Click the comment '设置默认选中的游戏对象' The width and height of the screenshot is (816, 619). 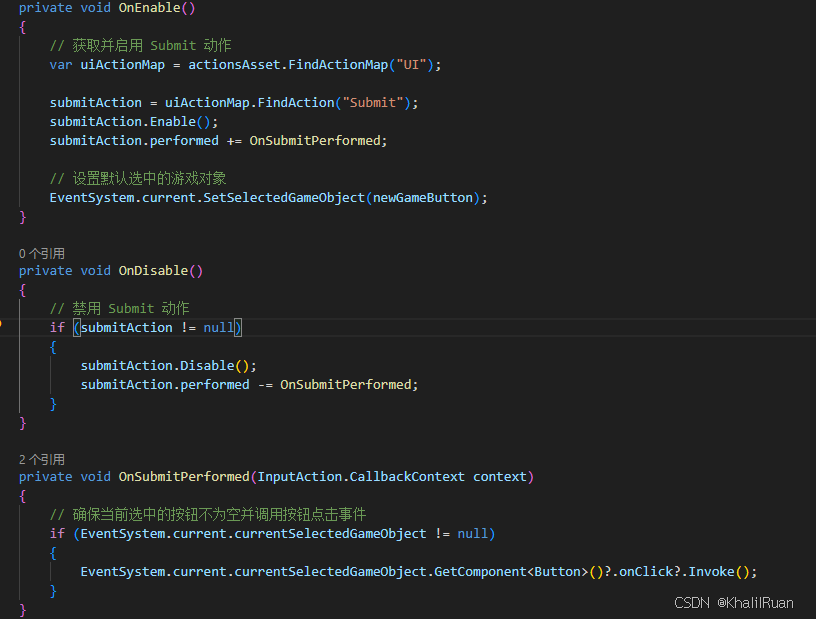[138, 179]
